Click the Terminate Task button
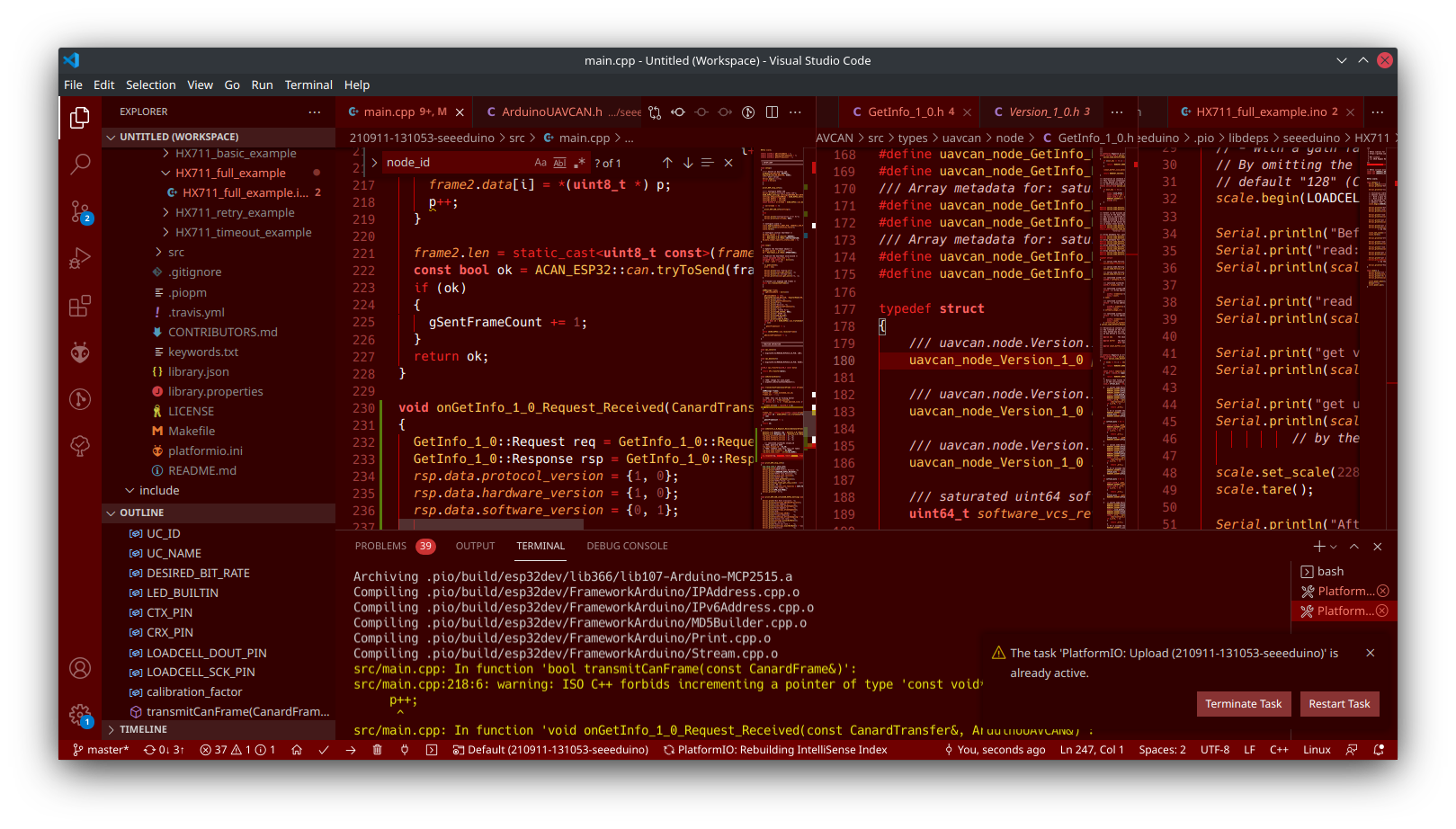The image size is (1456, 829). (1243, 704)
